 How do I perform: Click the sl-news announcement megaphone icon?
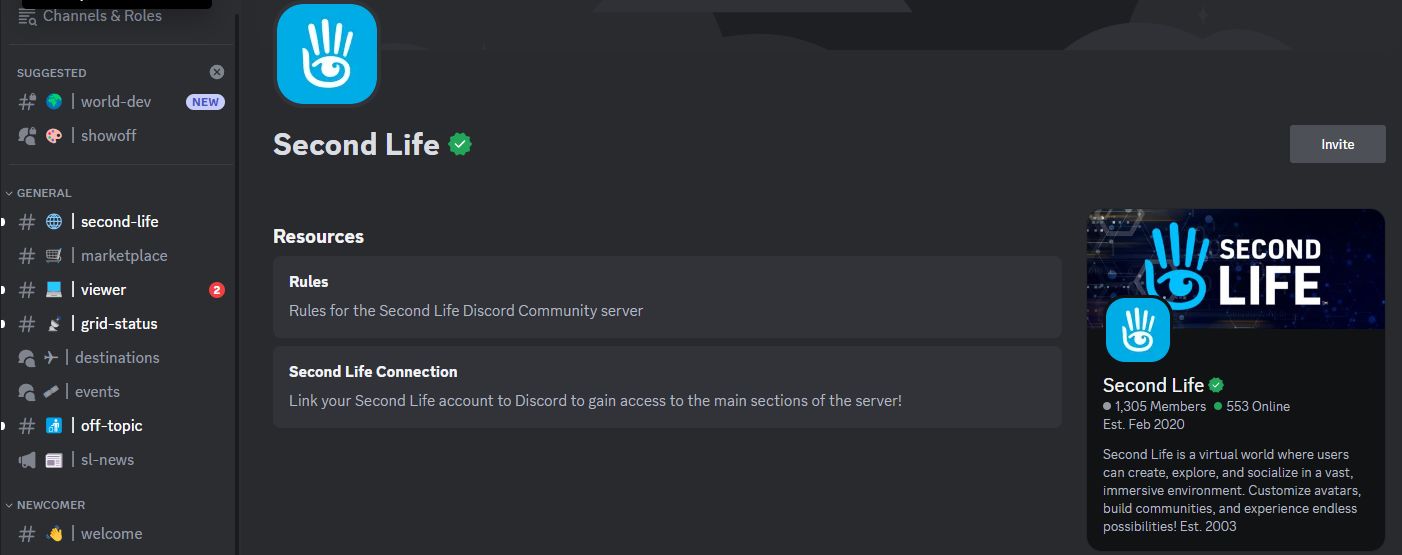(x=27, y=460)
